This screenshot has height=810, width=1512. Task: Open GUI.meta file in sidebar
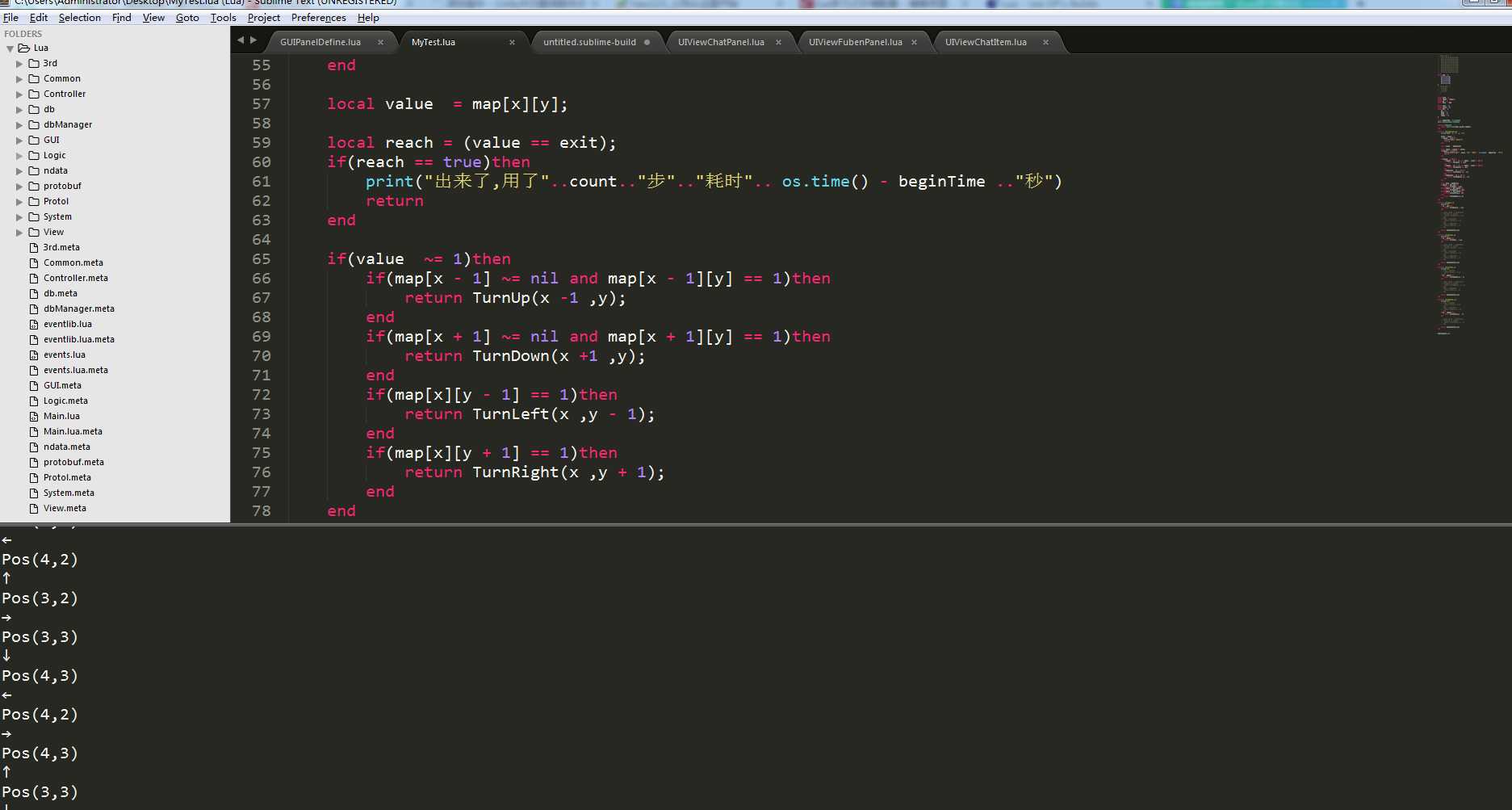tap(62, 385)
